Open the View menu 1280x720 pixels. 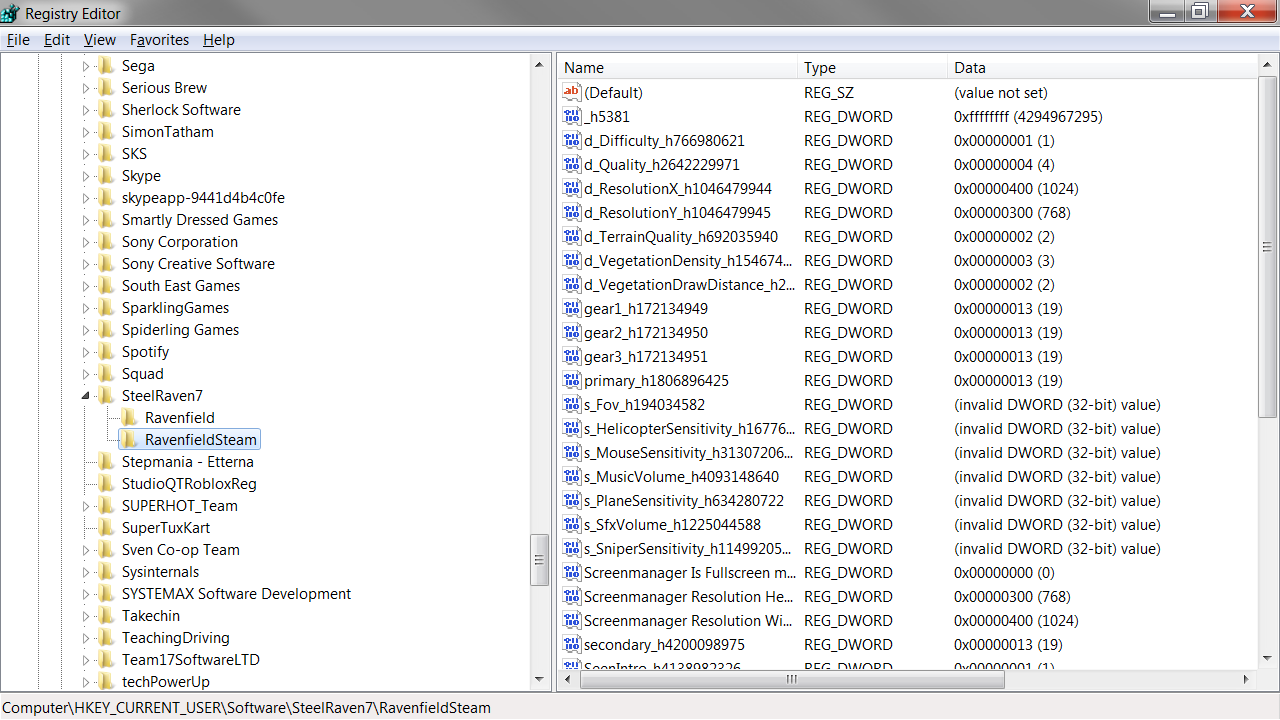[100, 40]
